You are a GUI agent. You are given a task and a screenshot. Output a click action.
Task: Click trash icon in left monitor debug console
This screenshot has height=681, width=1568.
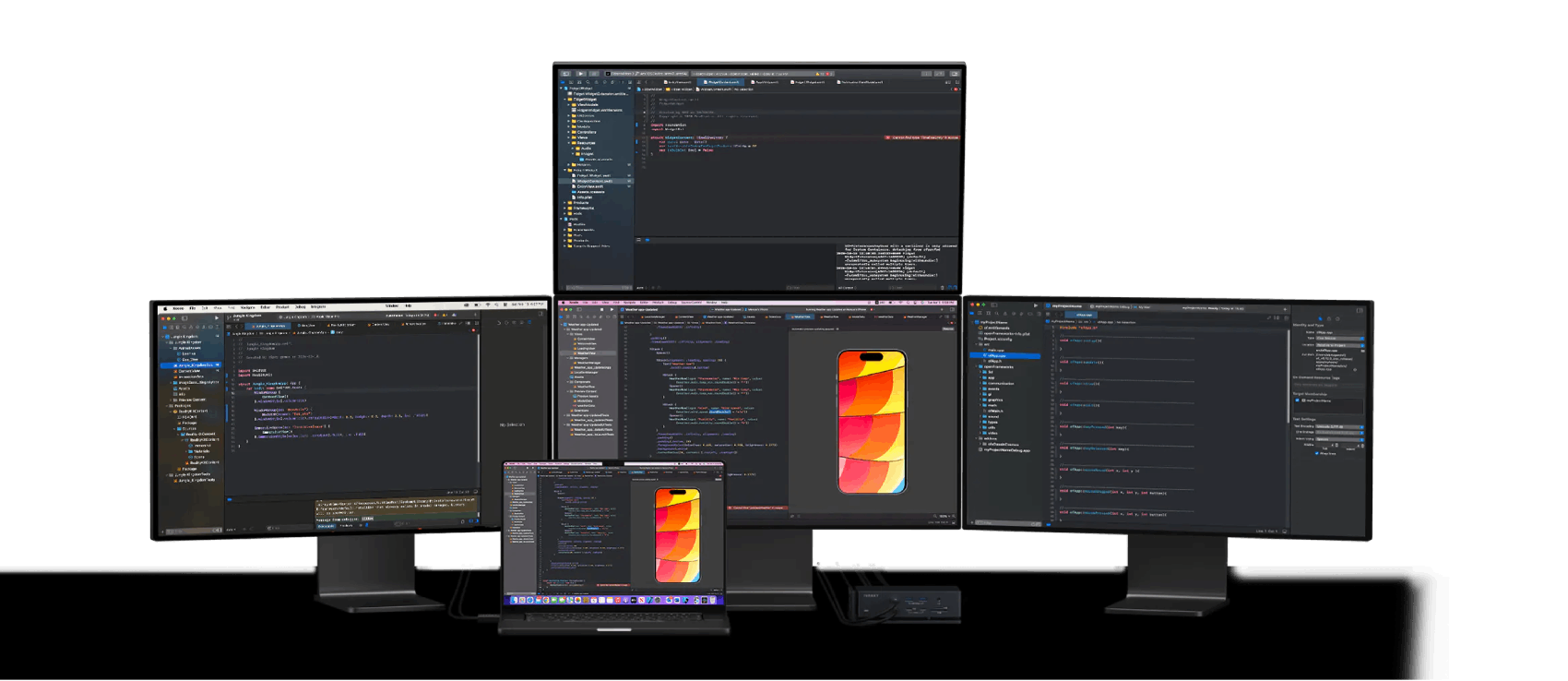tap(463, 521)
